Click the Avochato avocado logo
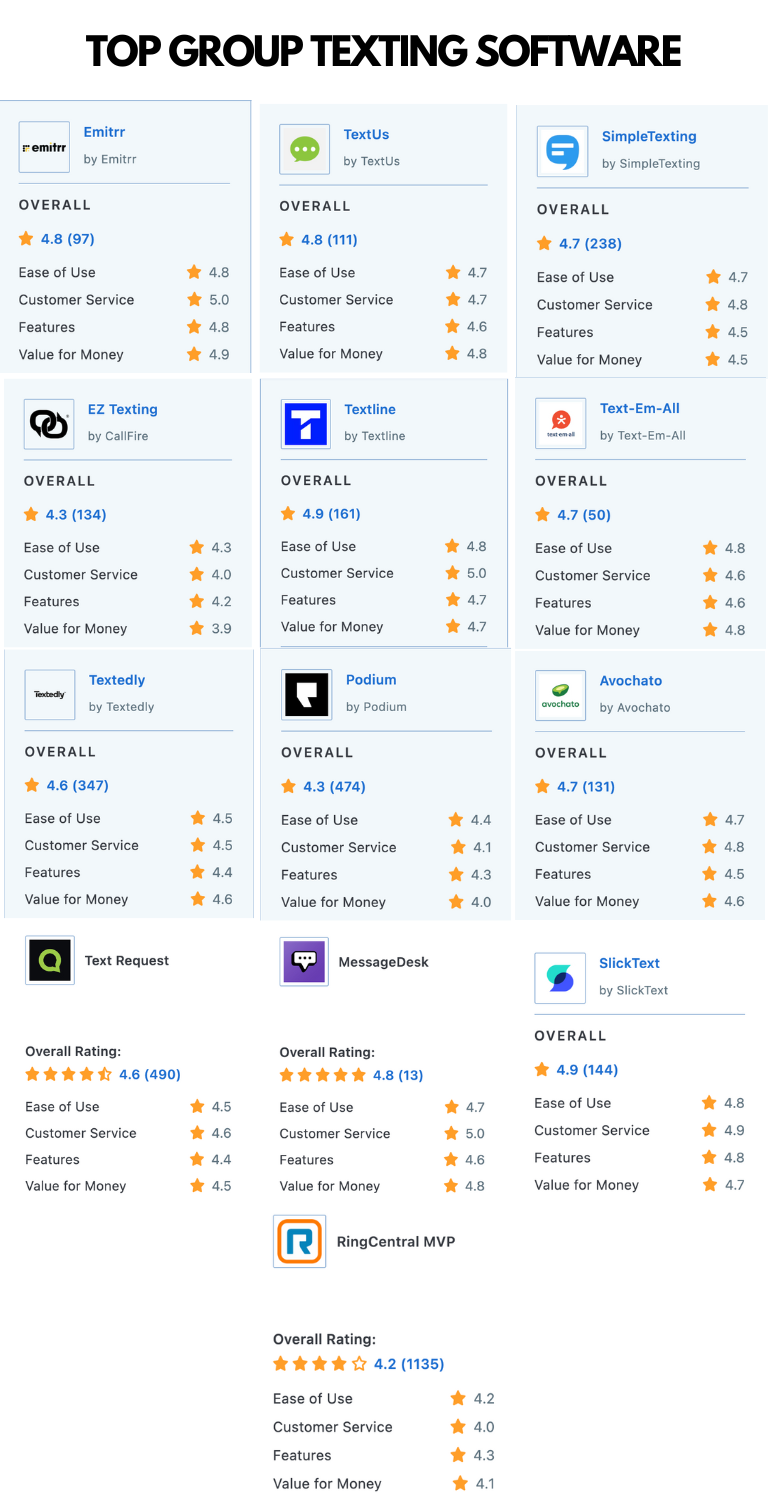The image size is (768, 1500). click(560, 695)
